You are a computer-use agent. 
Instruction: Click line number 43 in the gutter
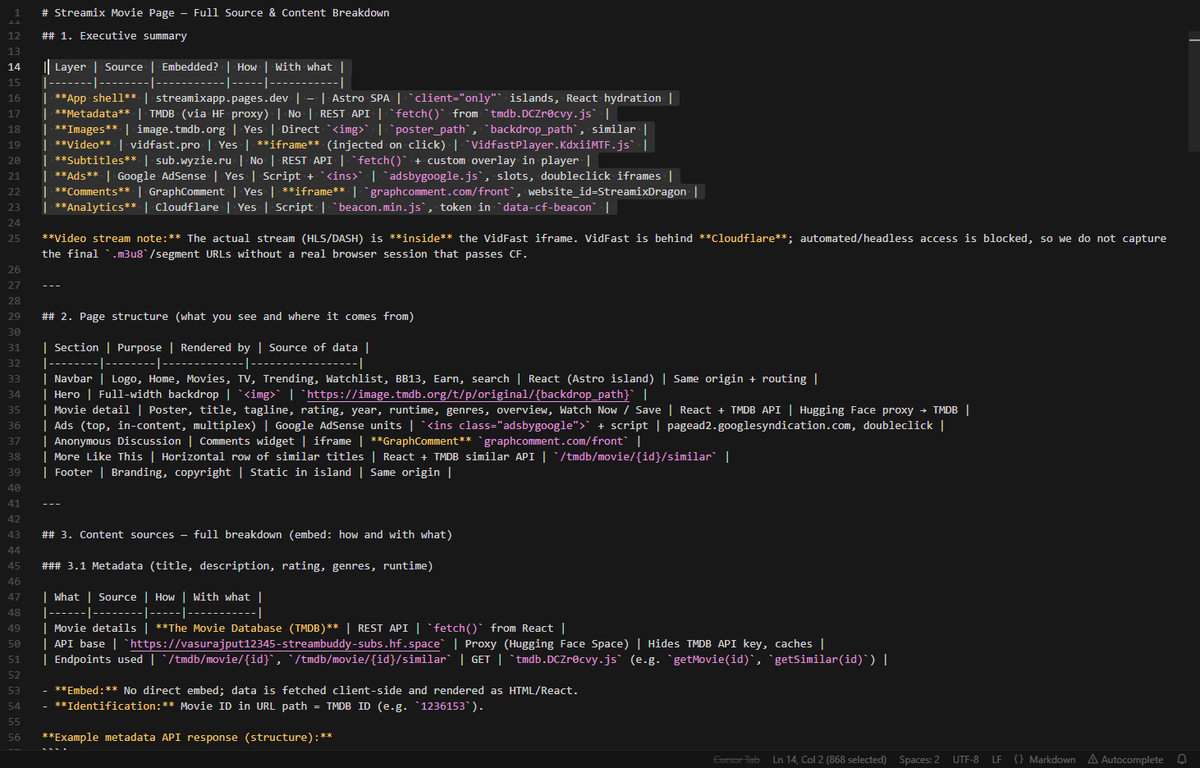pos(15,534)
